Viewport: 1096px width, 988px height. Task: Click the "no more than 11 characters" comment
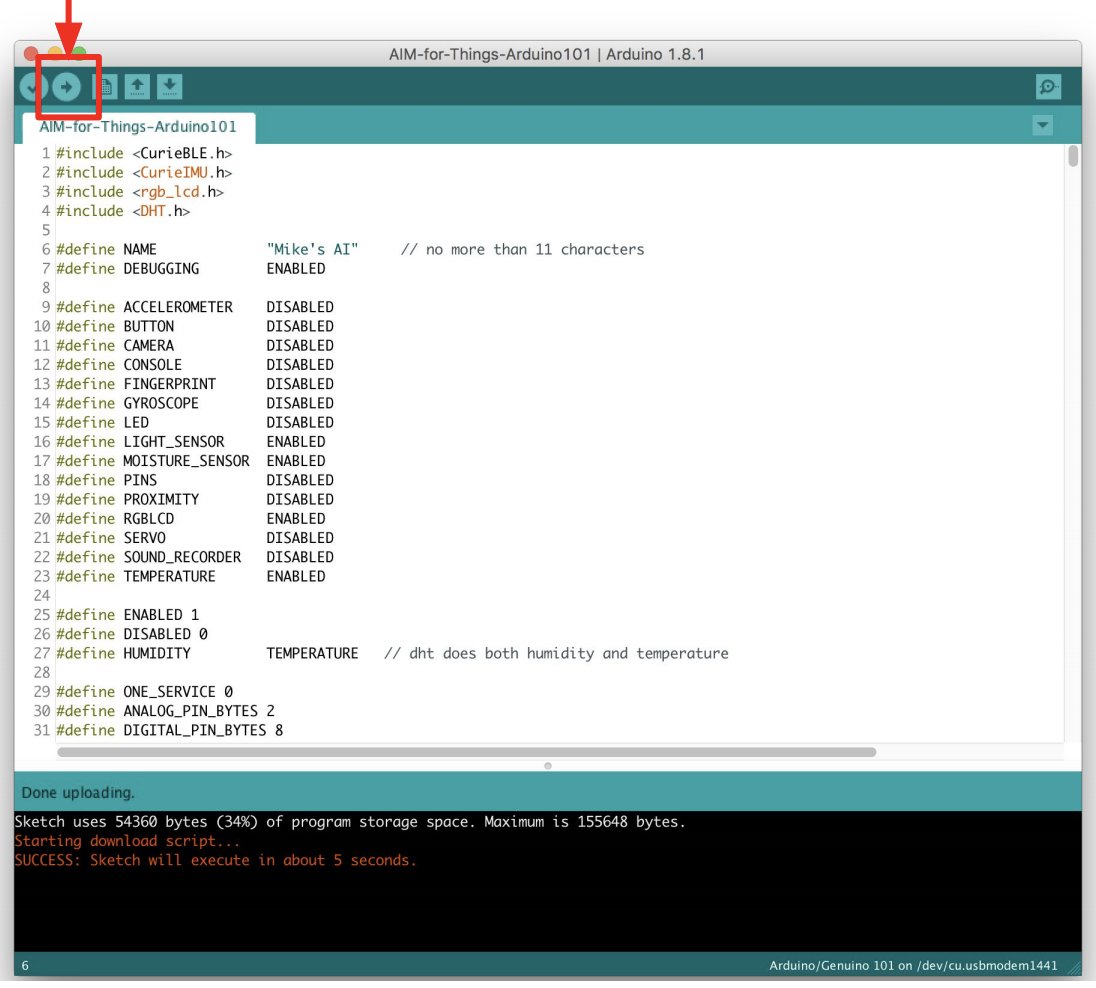(x=522, y=250)
